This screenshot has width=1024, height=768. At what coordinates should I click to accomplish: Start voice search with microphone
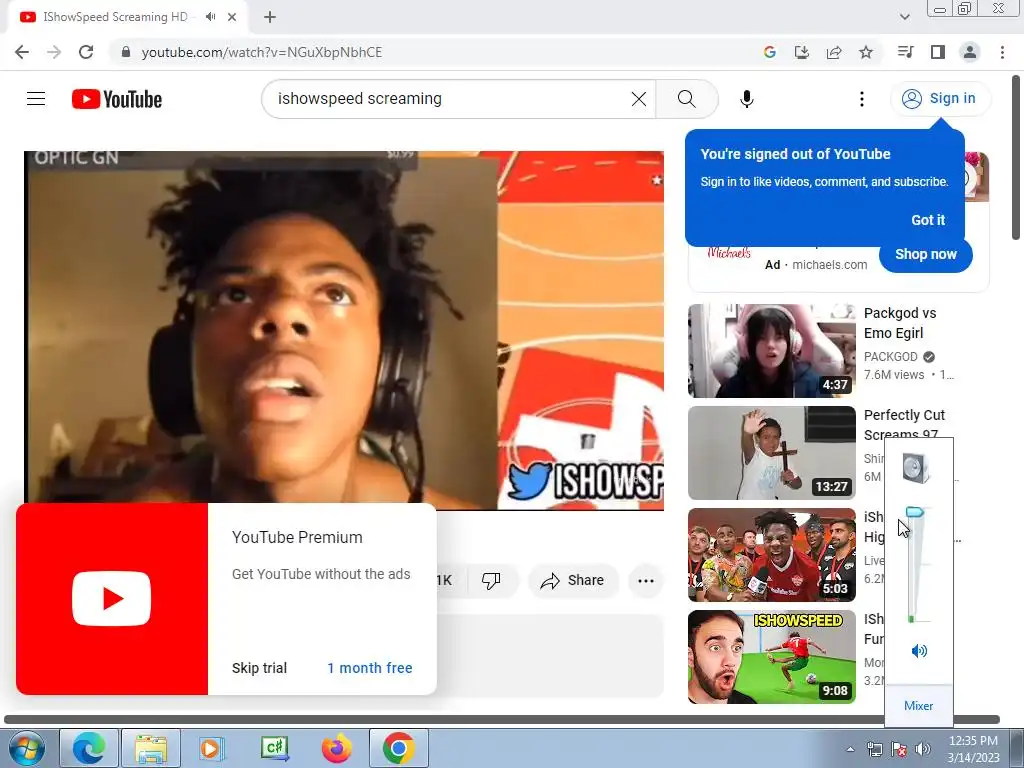click(746, 99)
